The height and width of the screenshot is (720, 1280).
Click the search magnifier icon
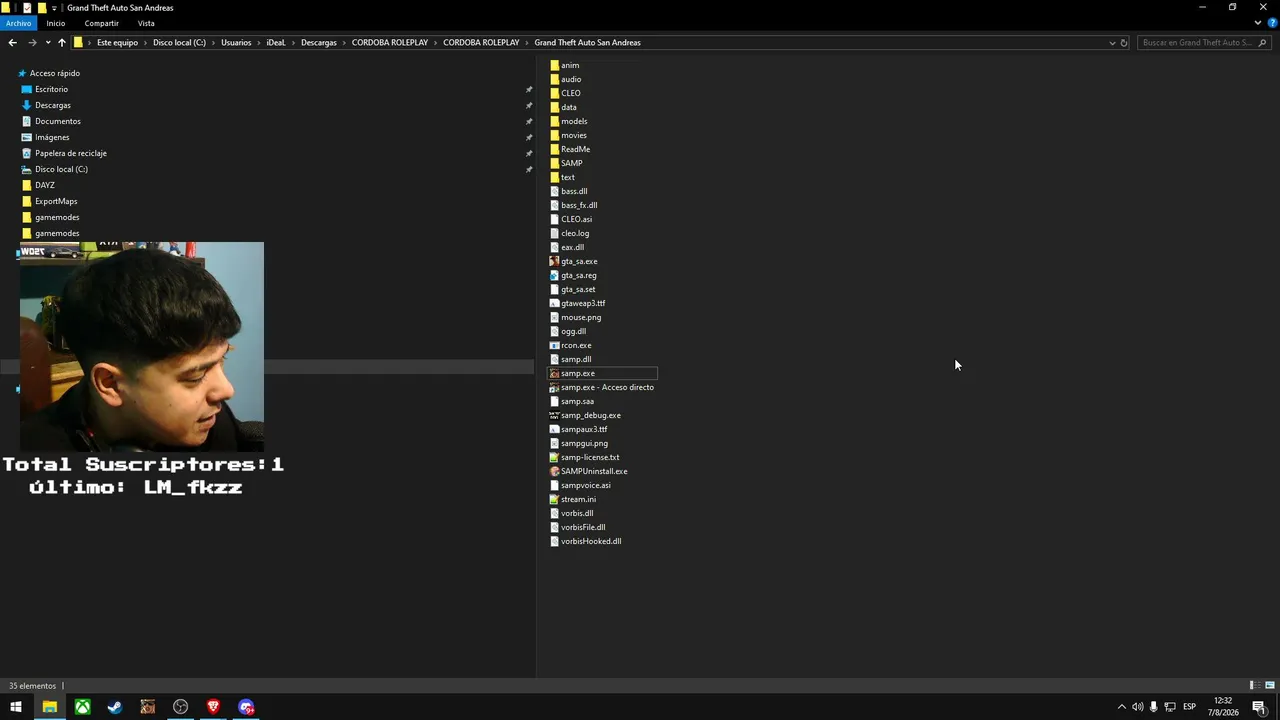pyautogui.click(x=1263, y=43)
